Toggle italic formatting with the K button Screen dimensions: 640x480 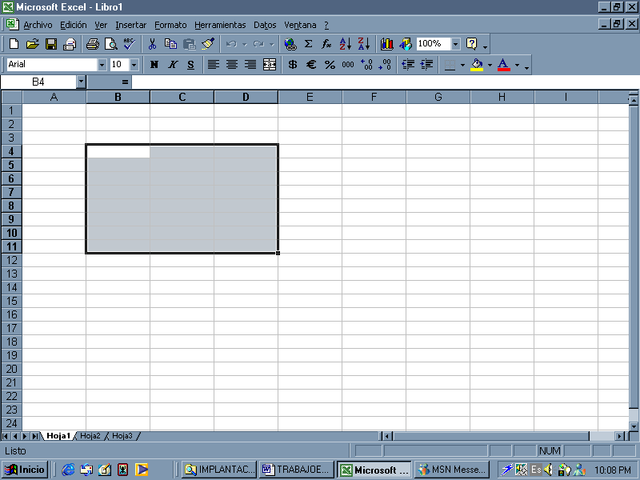173,64
